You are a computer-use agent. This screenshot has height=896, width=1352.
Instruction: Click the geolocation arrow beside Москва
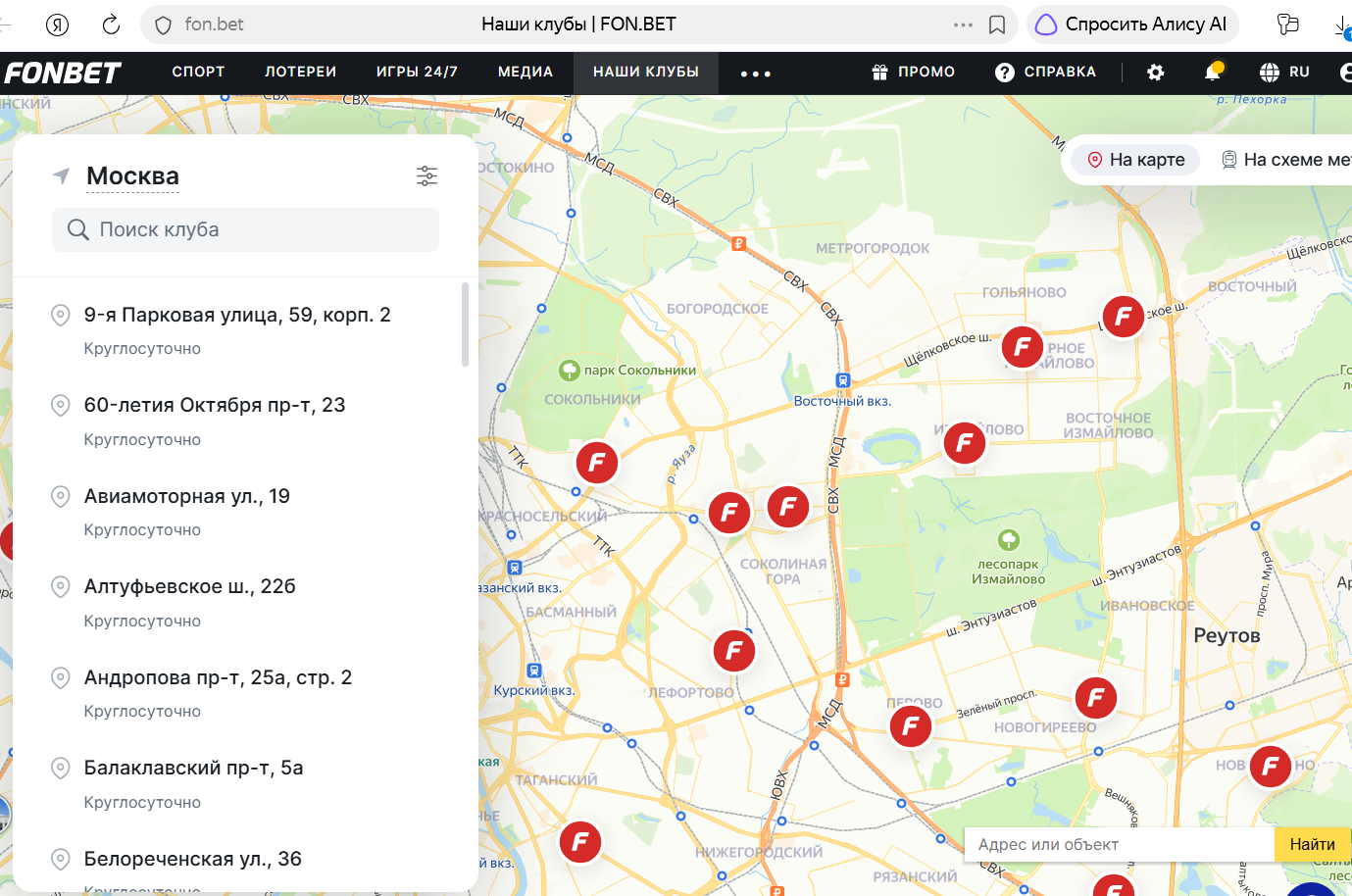click(61, 175)
